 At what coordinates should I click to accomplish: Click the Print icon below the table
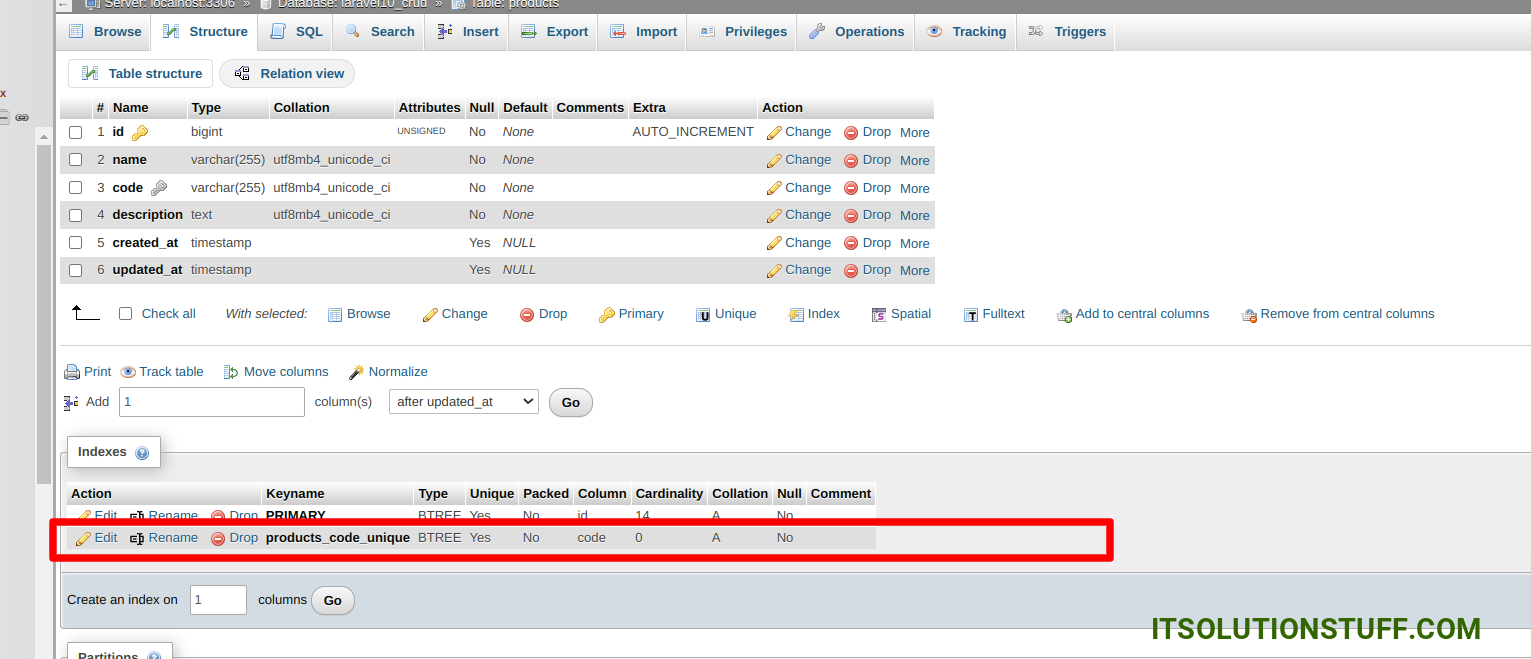(72, 372)
